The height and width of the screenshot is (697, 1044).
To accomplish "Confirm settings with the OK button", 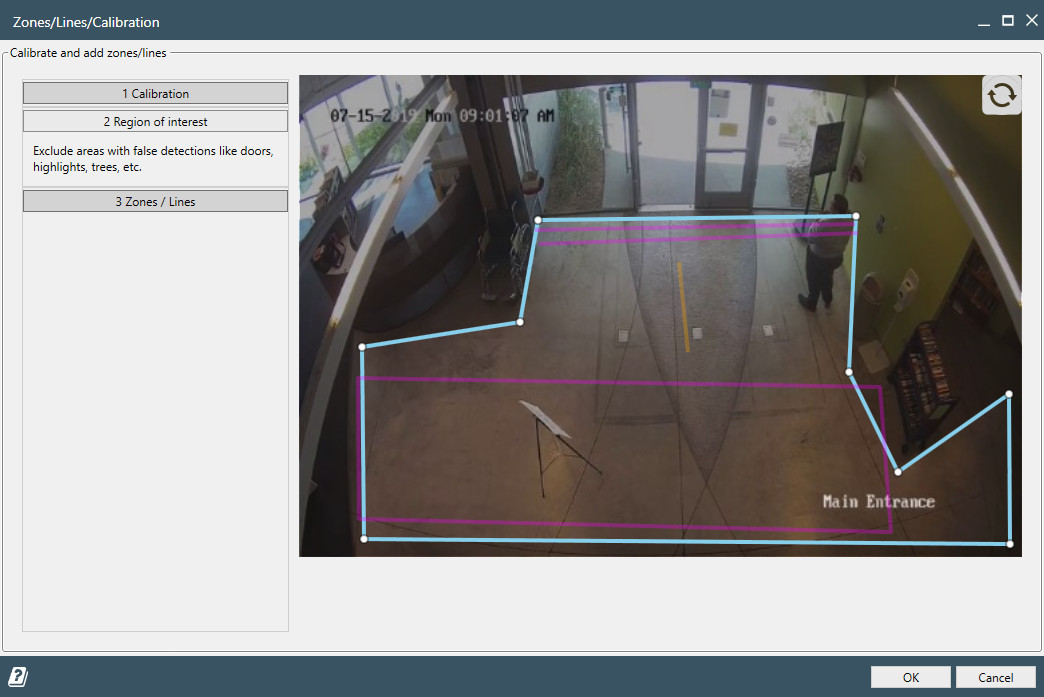I will (x=910, y=677).
